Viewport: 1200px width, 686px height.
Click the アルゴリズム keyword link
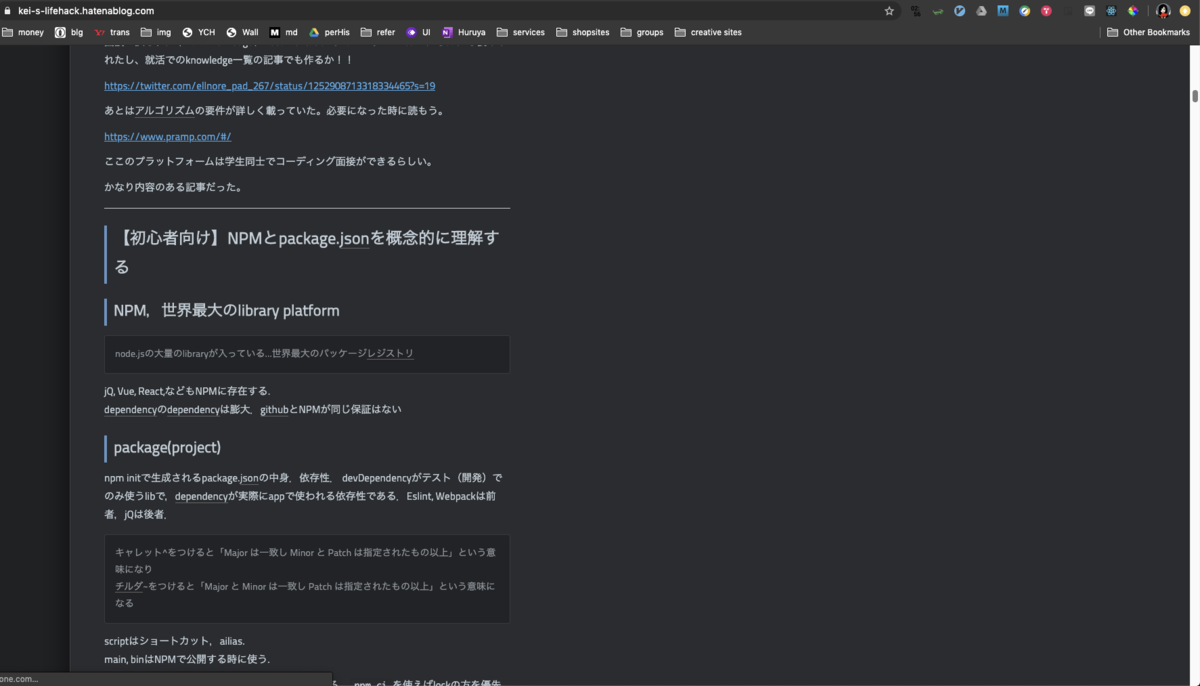(165, 110)
